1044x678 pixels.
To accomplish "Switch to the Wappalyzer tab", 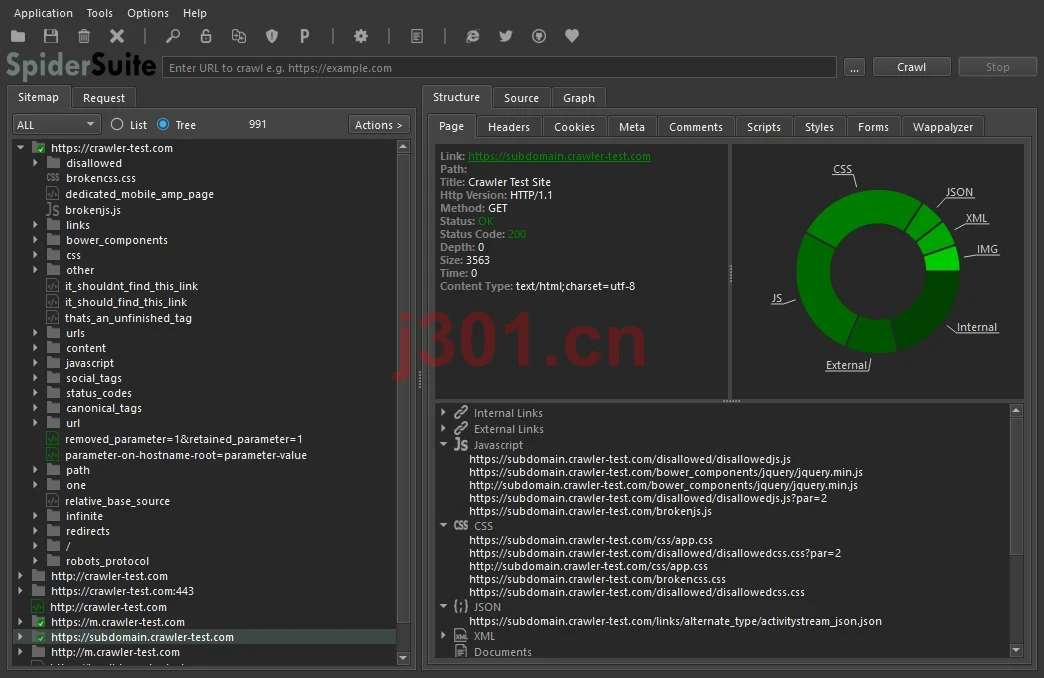I will tap(942, 127).
